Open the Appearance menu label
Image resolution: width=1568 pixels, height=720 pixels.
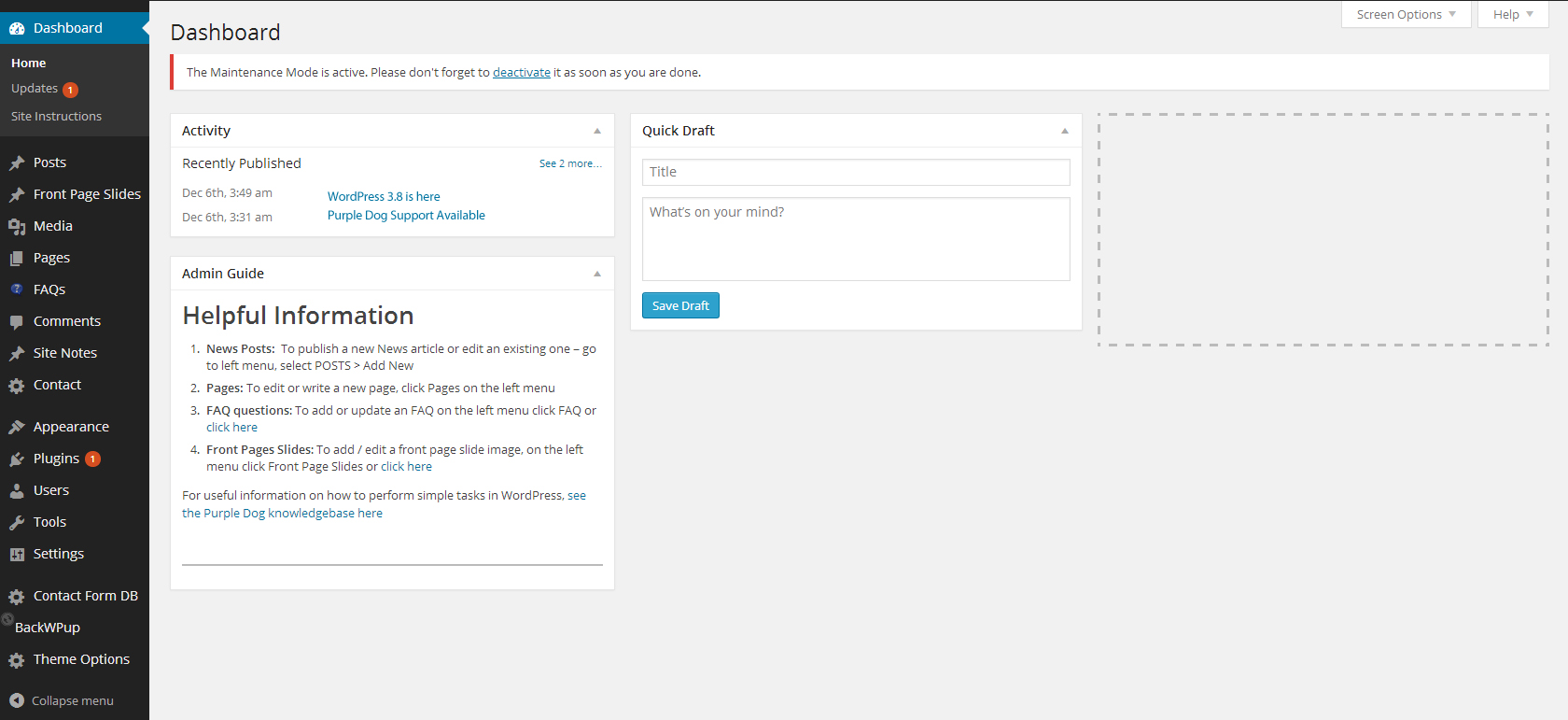tap(71, 427)
